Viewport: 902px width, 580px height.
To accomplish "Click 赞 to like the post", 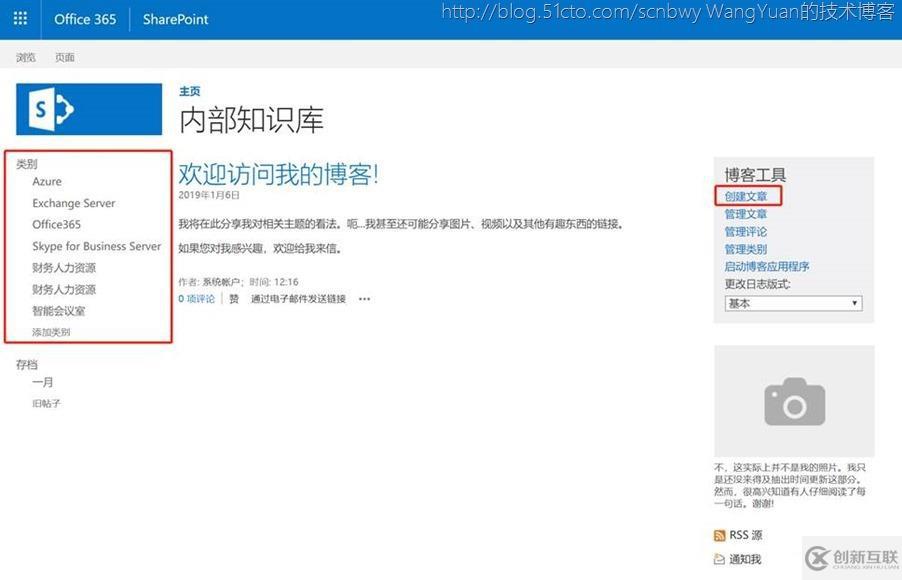I will pos(234,299).
